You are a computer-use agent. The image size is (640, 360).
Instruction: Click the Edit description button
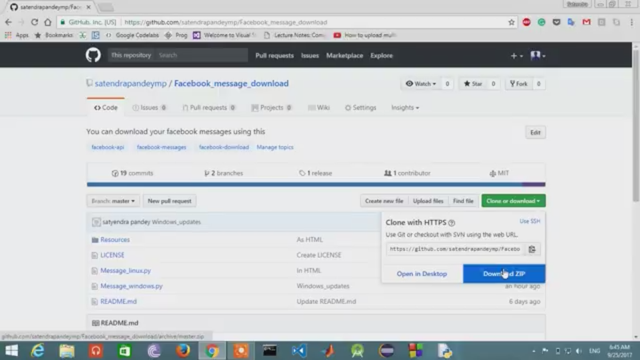[x=535, y=133]
